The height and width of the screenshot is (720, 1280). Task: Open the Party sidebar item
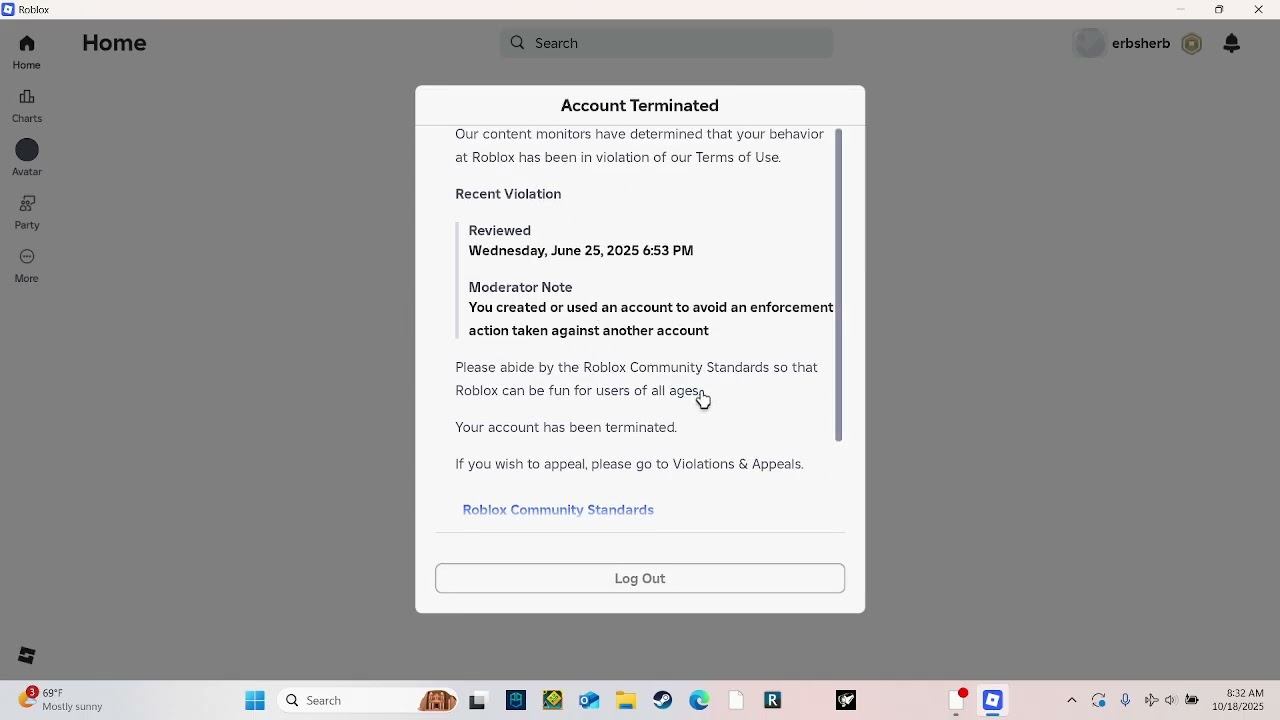pyautogui.click(x=27, y=213)
